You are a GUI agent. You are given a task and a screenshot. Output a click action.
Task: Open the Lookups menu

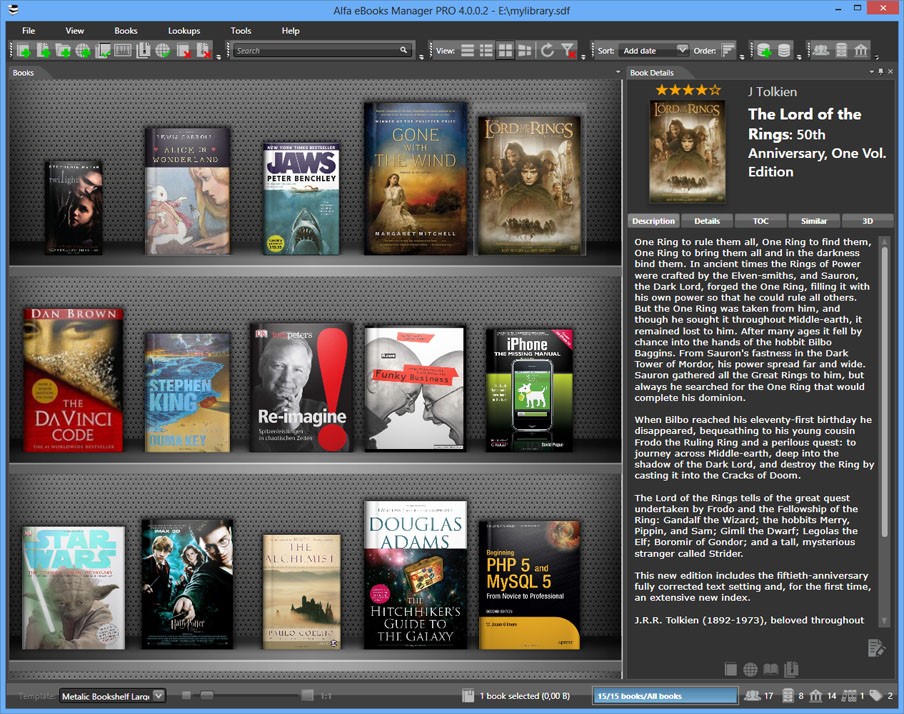[x=183, y=31]
